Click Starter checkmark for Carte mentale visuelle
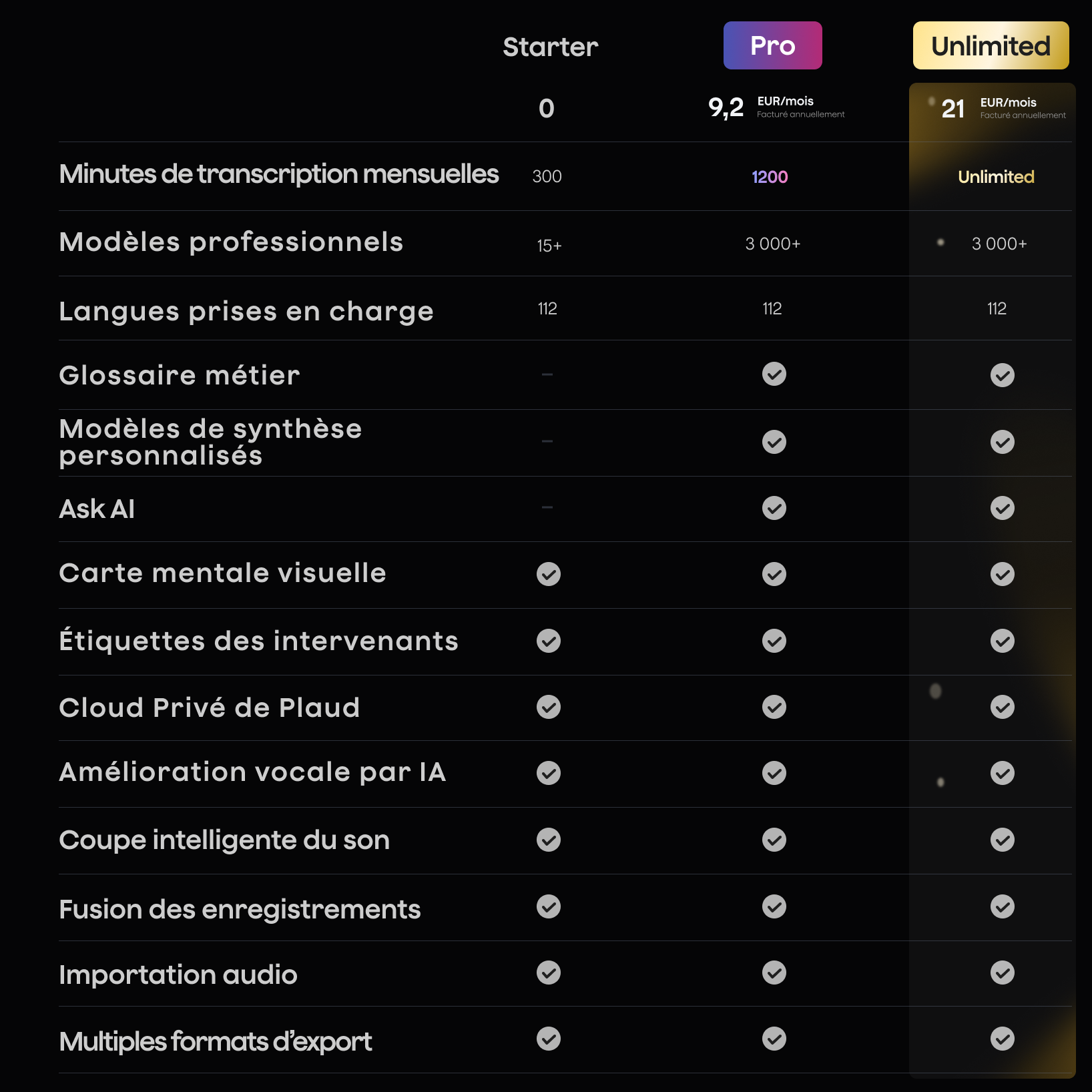Image resolution: width=1092 pixels, height=1092 pixels. pos(548,574)
